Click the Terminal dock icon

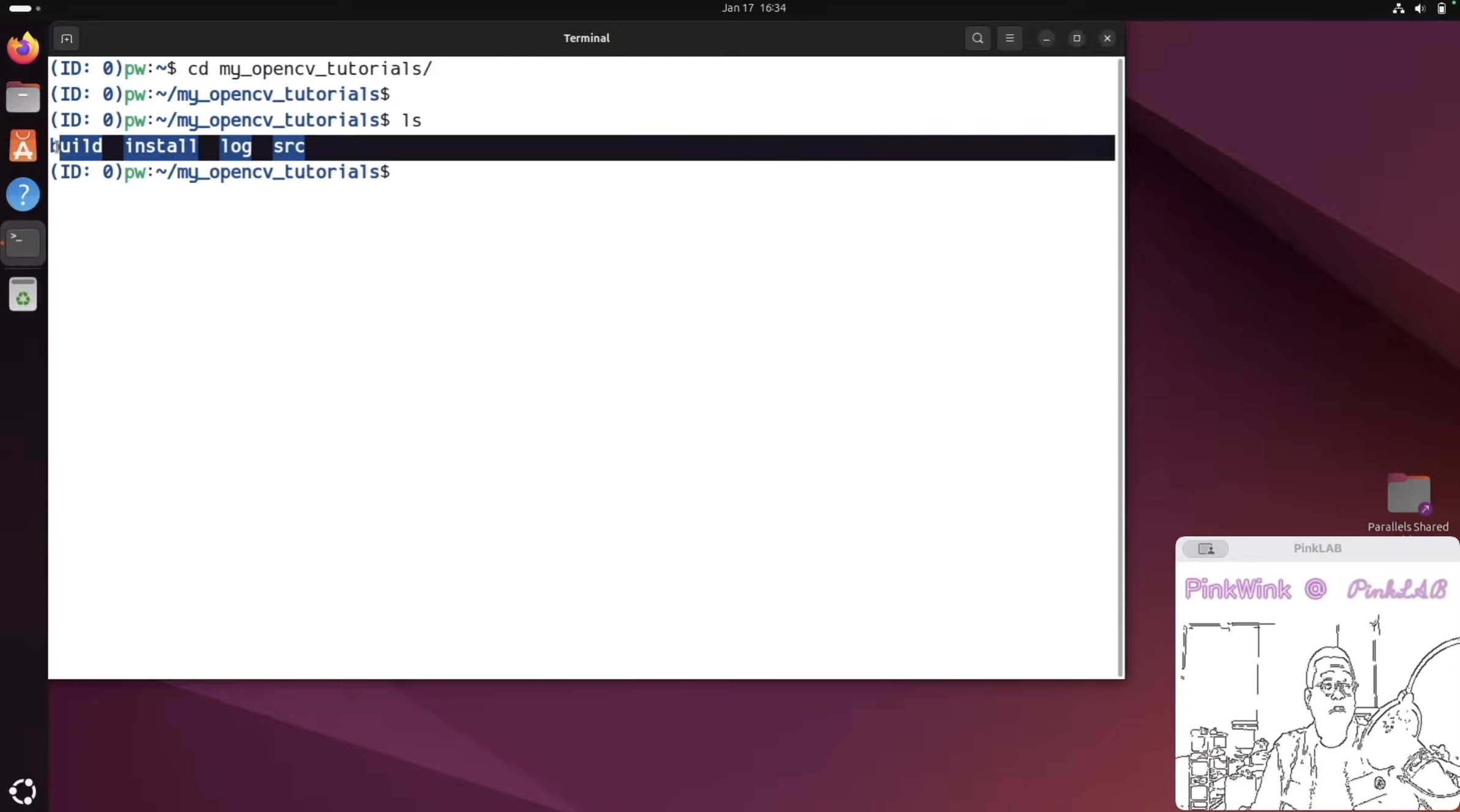point(23,243)
